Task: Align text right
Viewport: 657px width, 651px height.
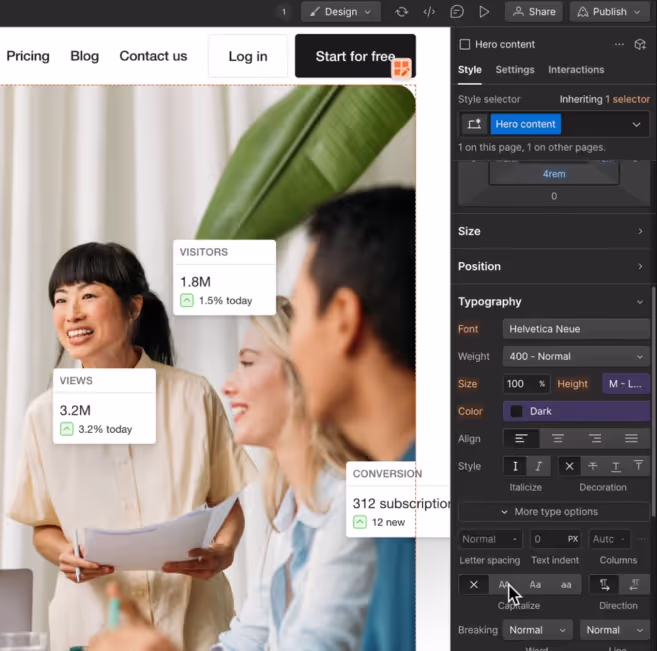Action: (x=595, y=439)
